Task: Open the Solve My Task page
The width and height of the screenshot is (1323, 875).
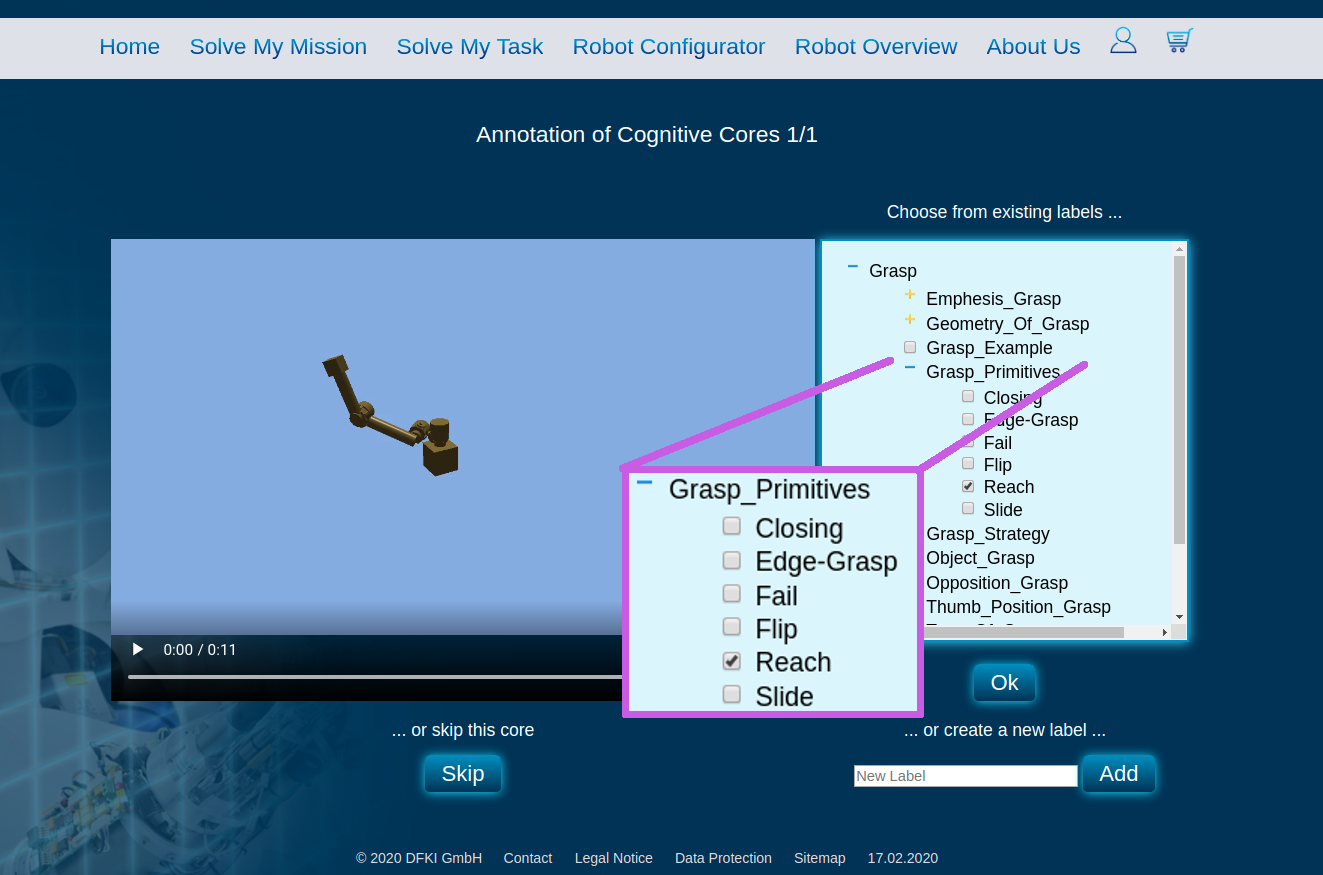Action: (x=470, y=47)
